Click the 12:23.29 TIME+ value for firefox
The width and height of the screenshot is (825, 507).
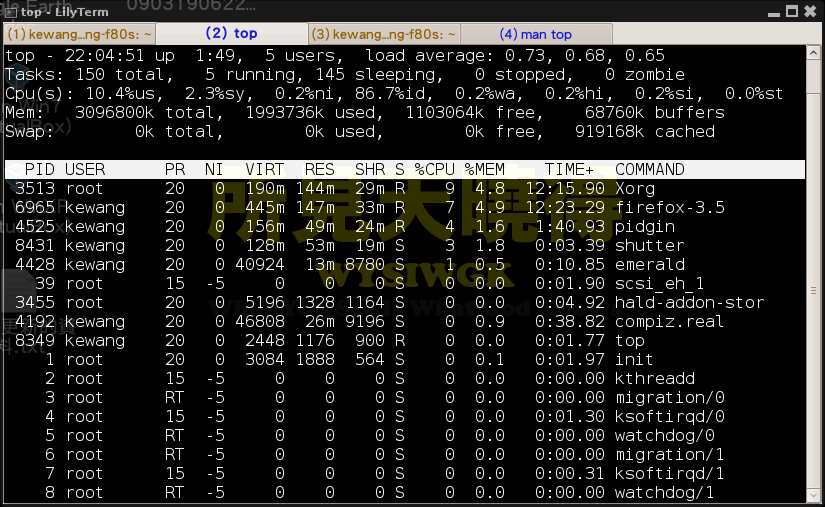coord(565,207)
